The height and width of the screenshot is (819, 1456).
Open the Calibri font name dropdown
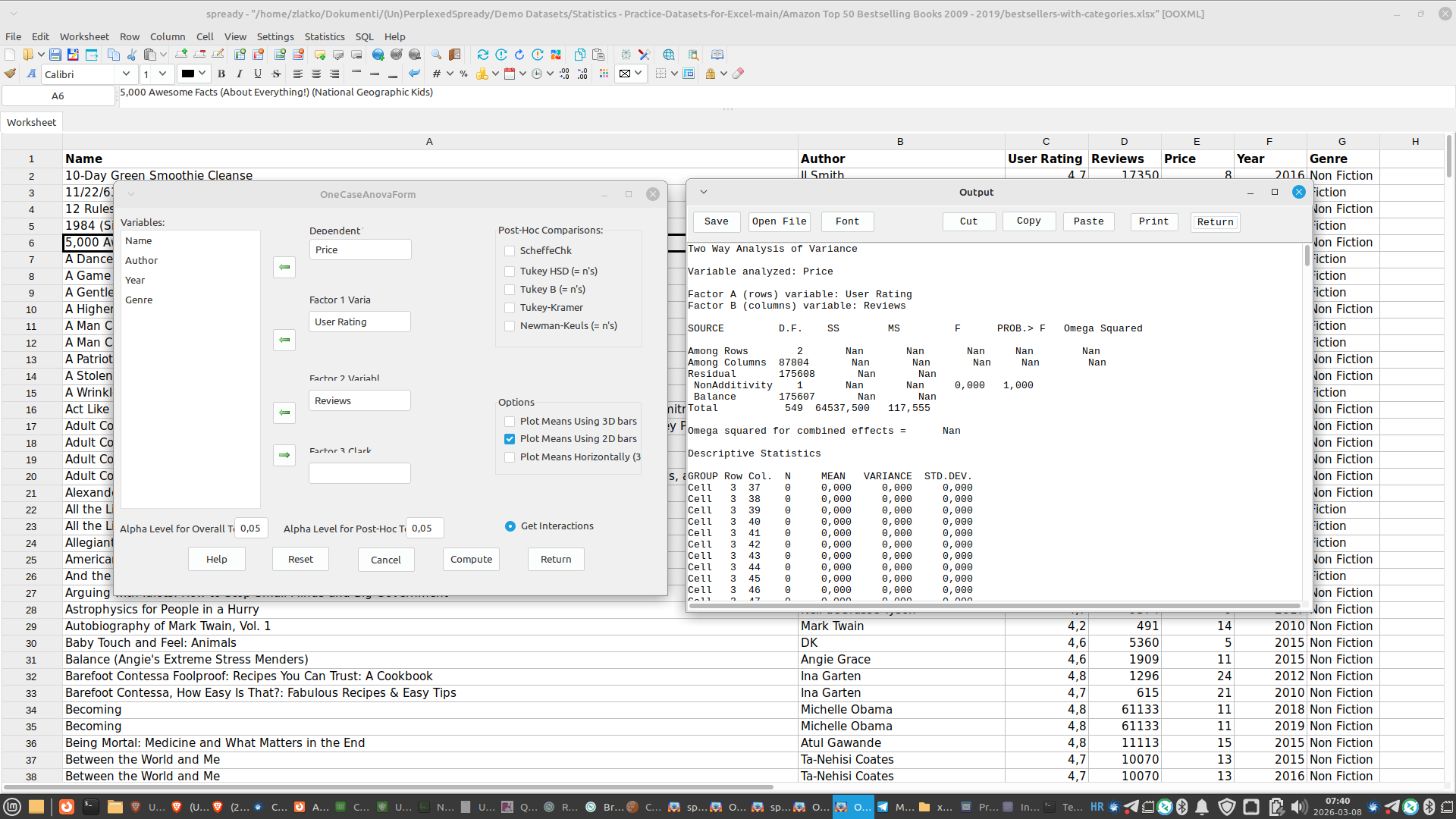point(126,74)
